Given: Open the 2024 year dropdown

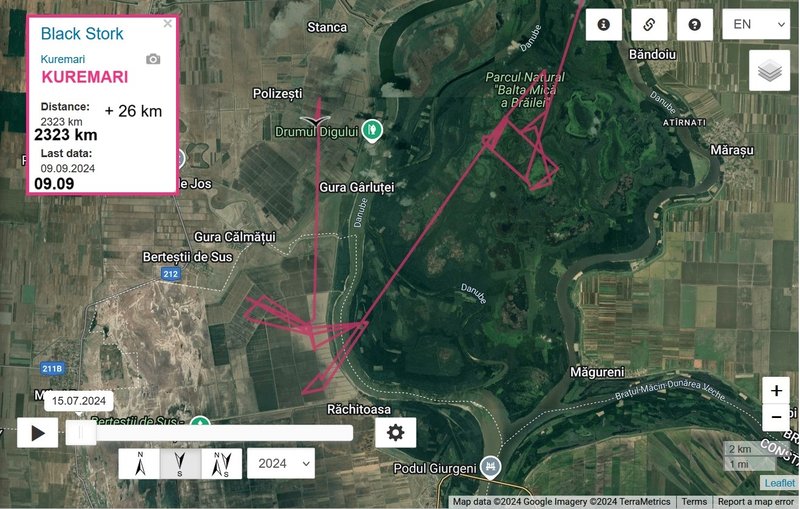Looking at the screenshot, I should [281, 464].
